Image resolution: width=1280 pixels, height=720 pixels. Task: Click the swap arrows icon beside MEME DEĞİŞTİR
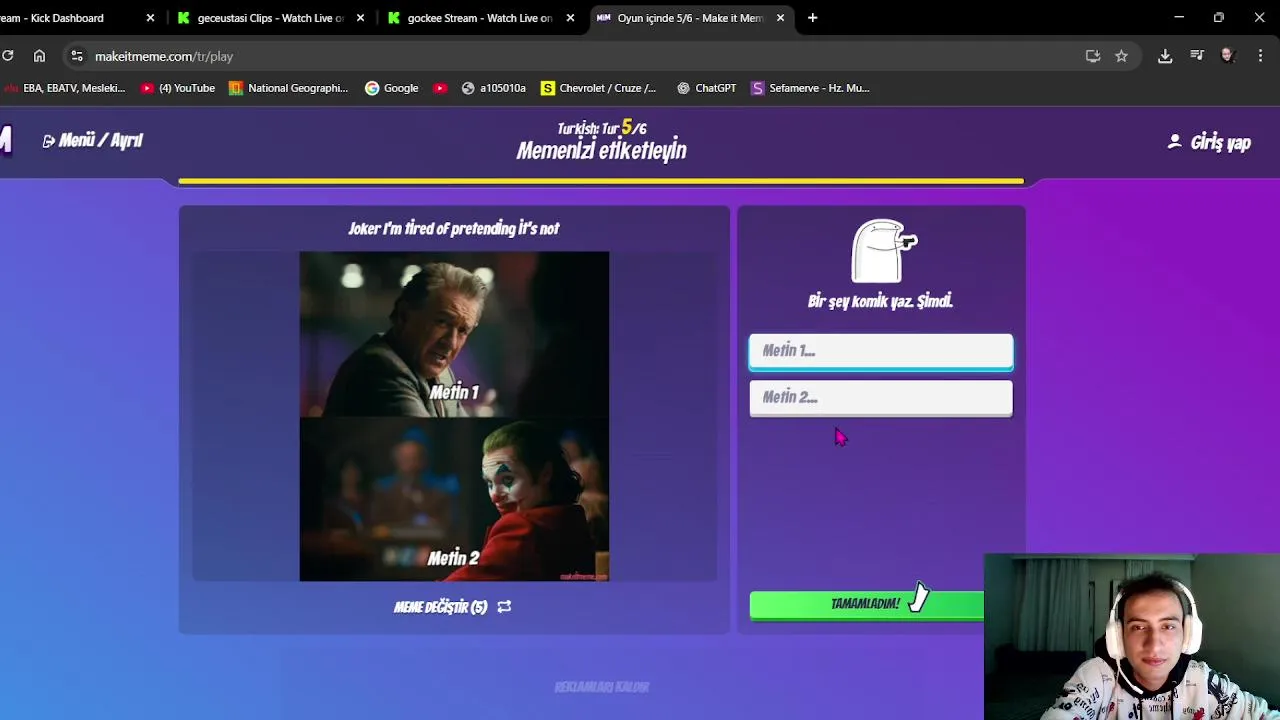coord(504,607)
